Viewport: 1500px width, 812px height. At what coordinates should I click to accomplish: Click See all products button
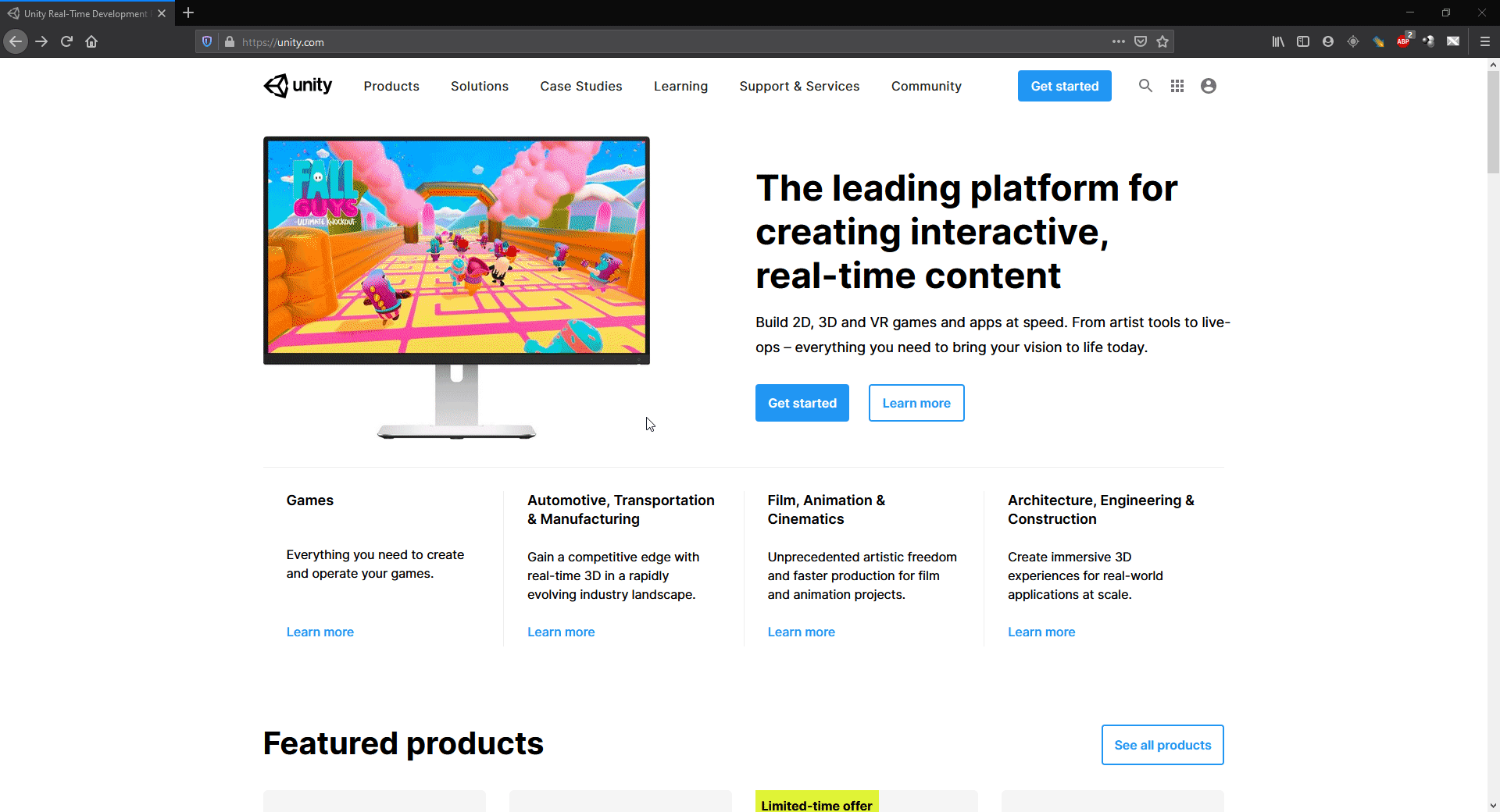pos(1162,745)
